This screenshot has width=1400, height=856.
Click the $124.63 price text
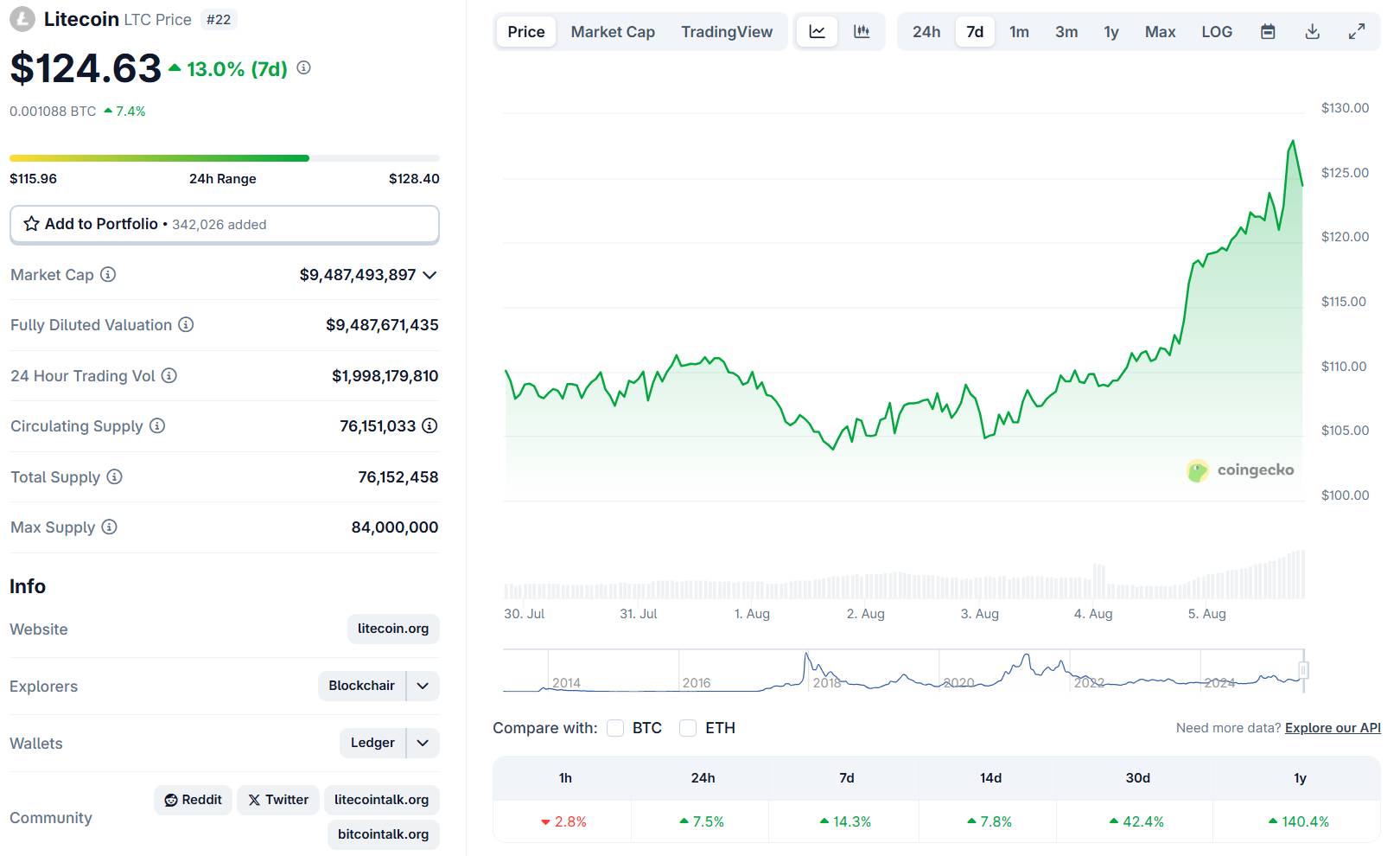click(x=86, y=68)
